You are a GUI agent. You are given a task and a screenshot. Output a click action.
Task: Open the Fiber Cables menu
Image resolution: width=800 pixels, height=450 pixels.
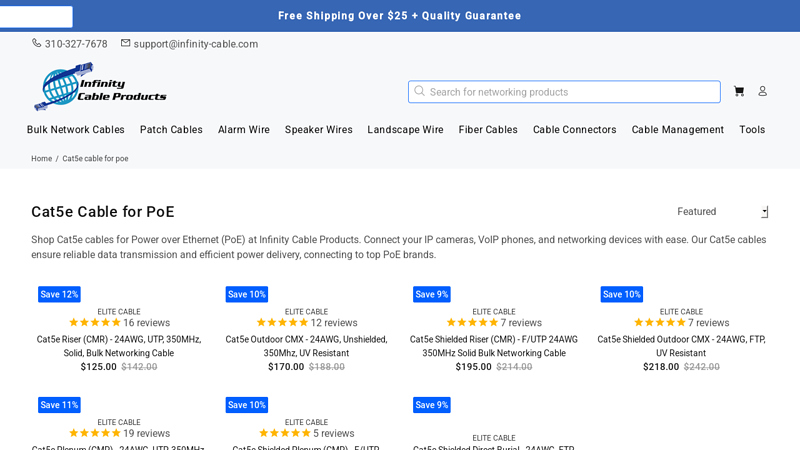[x=488, y=130]
